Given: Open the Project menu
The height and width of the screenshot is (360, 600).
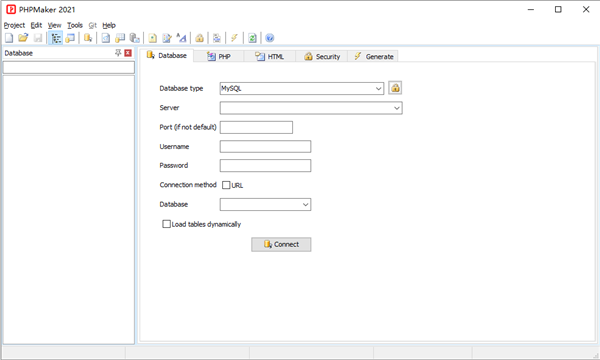Looking at the screenshot, I should click(x=14, y=25).
